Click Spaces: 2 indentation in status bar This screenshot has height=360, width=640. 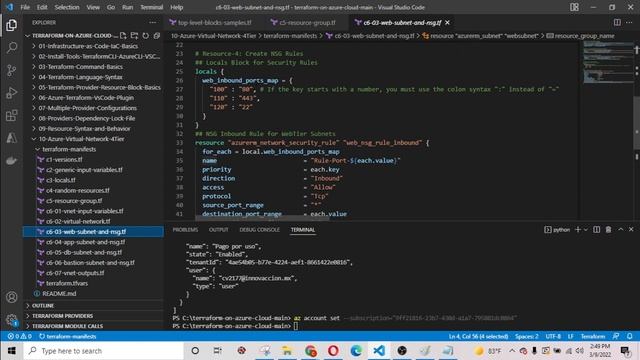(x=527, y=336)
